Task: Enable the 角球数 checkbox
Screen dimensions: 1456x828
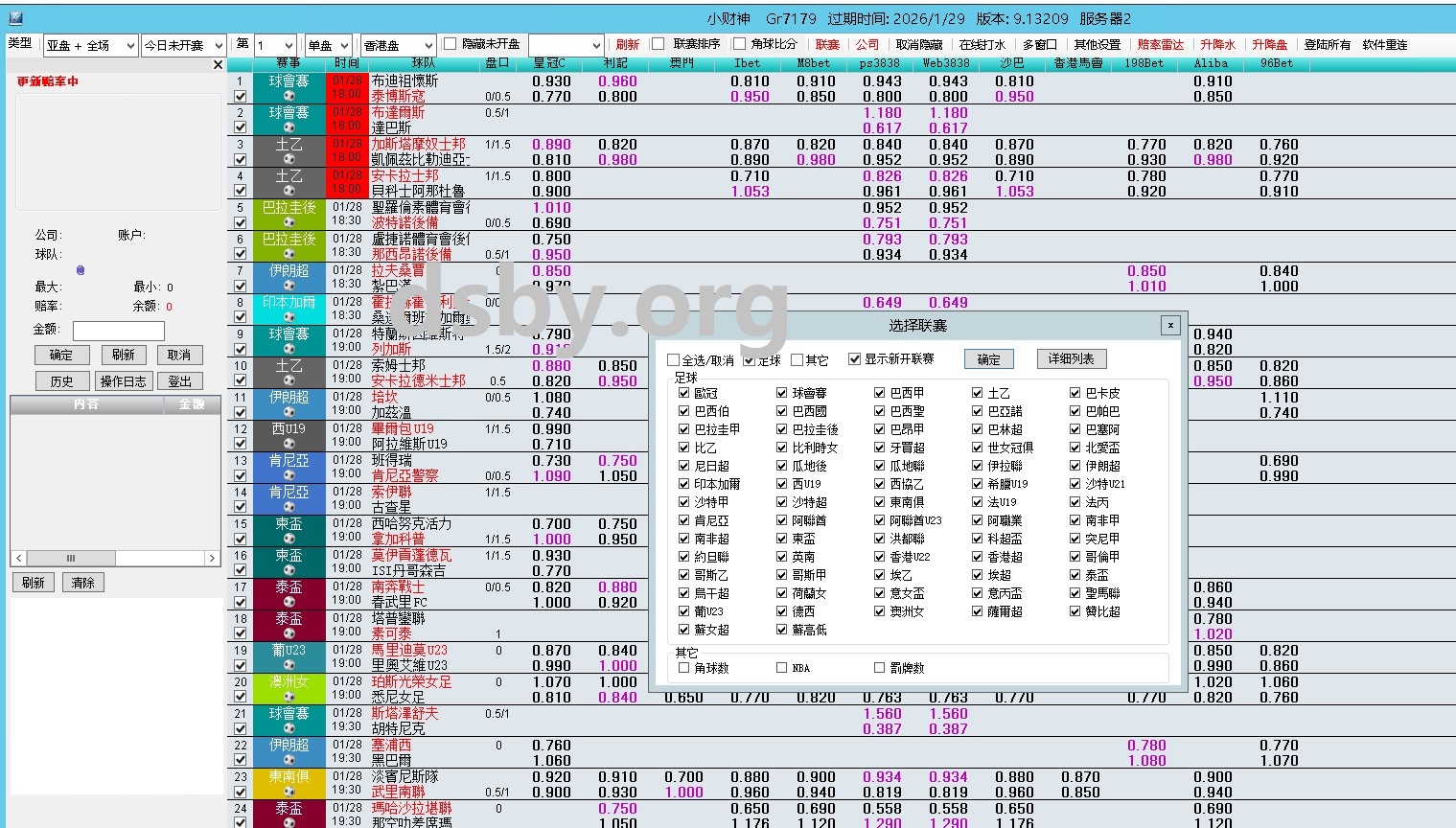Action: [x=683, y=668]
